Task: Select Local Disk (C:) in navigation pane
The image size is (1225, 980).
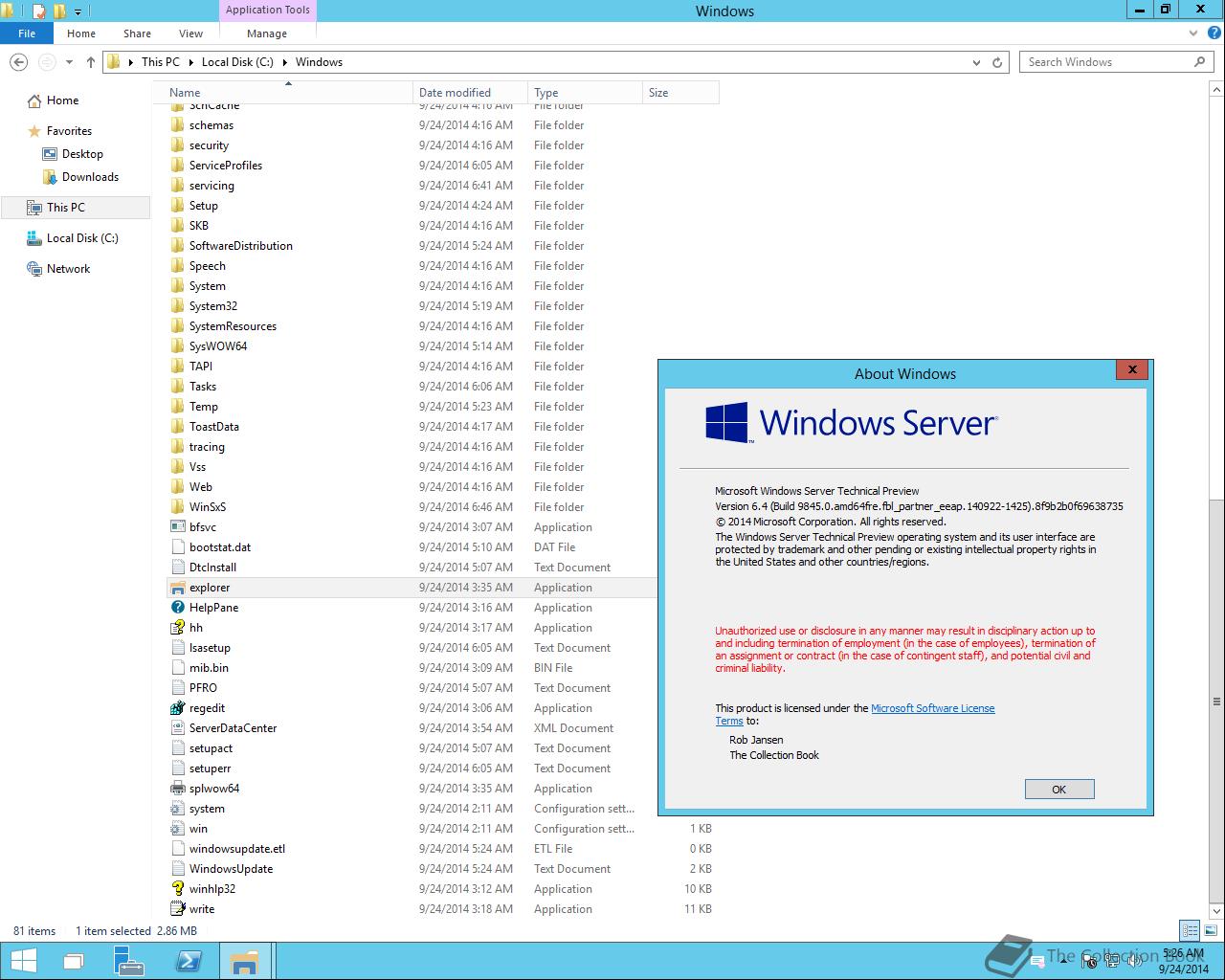Action: 82,238
